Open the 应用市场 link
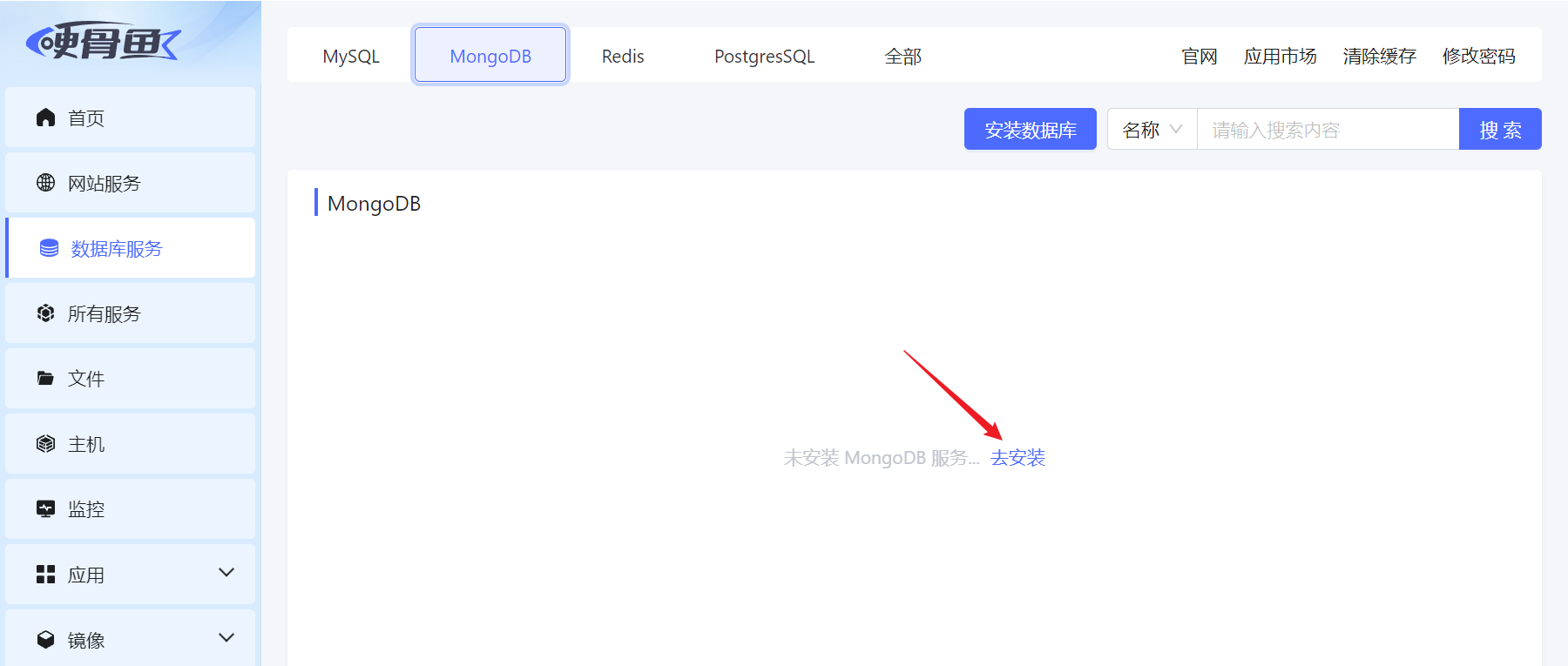Viewport: 1568px width, 666px height. [x=1281, y=56]
